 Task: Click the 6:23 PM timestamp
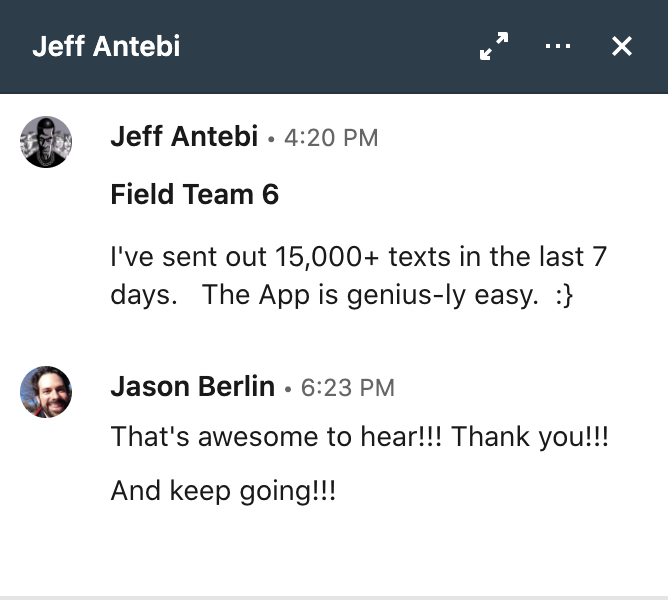point(348,388)
